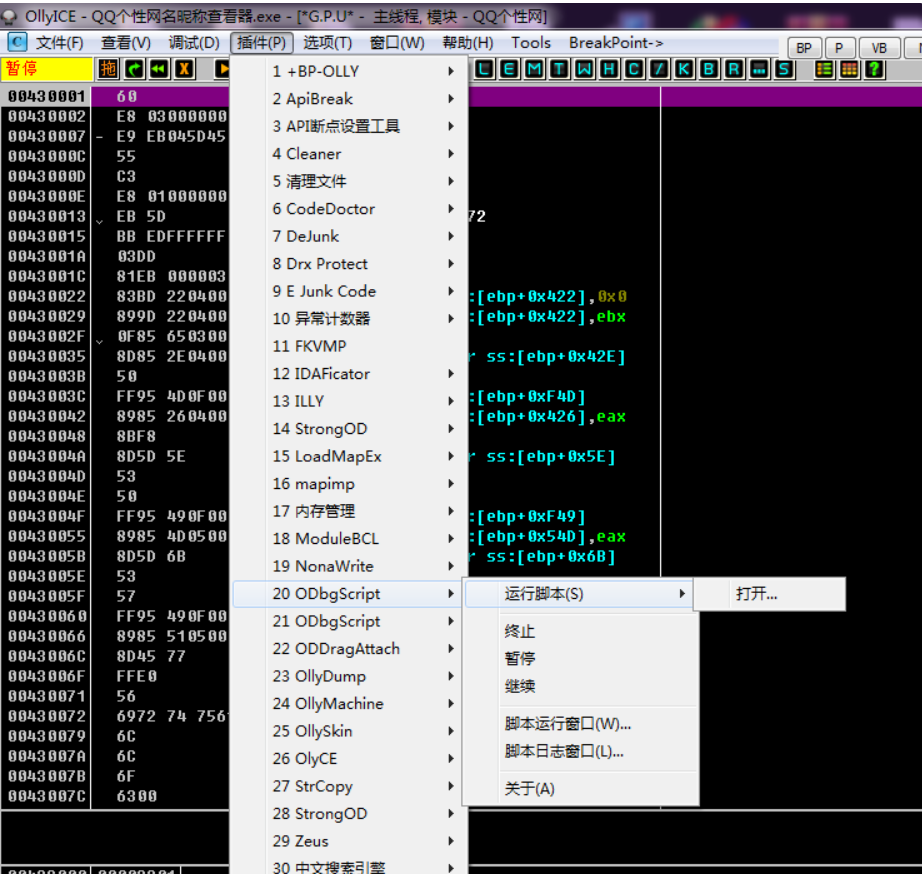Click the orange X close-program toolbar icon
The height and width of the screenshot is (874, 922).
(184, 69)
